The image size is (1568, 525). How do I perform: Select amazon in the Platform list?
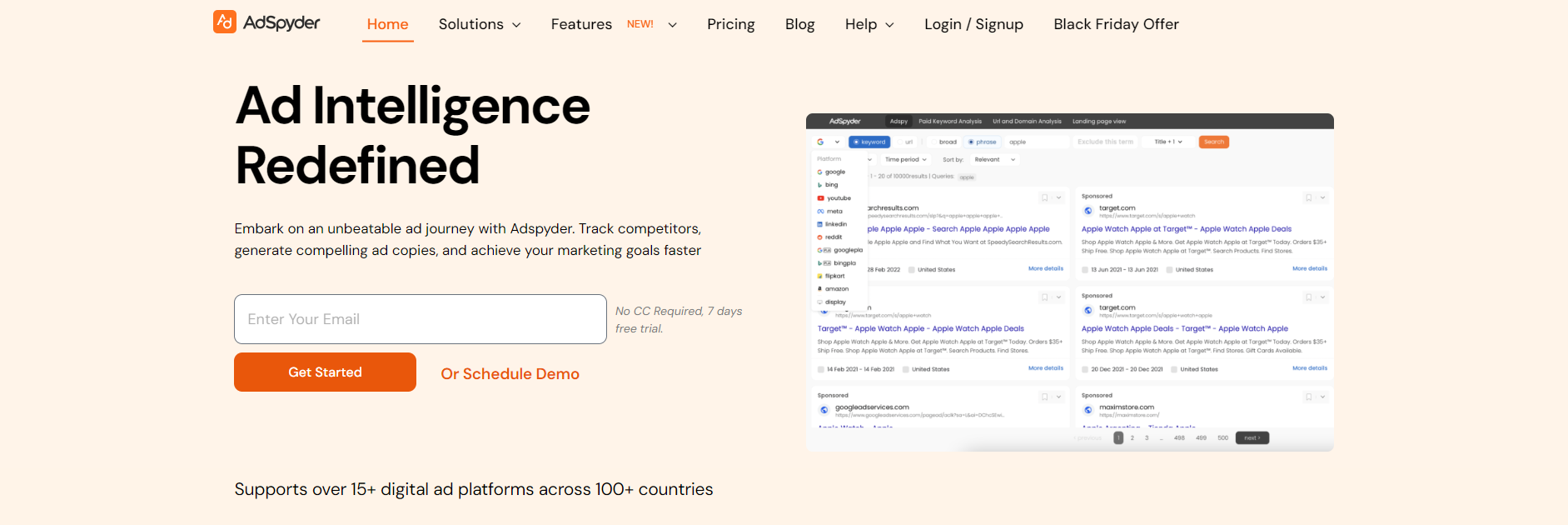coord(833,289)
